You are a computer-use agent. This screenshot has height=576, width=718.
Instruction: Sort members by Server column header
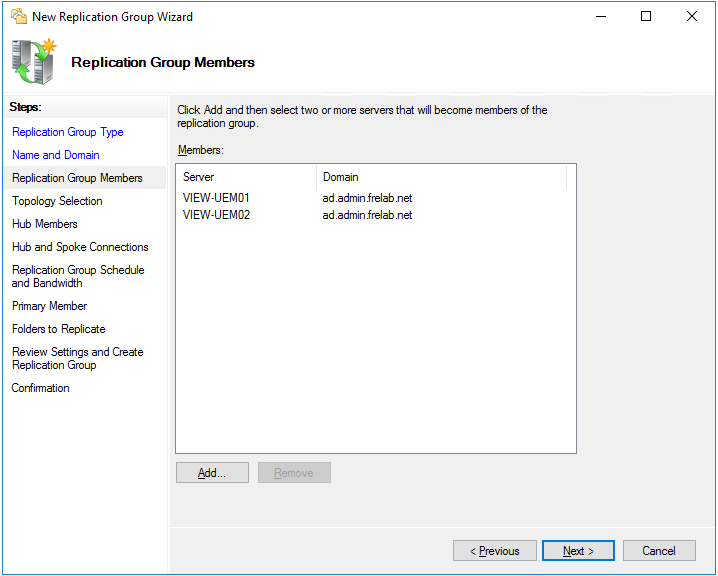246,177
